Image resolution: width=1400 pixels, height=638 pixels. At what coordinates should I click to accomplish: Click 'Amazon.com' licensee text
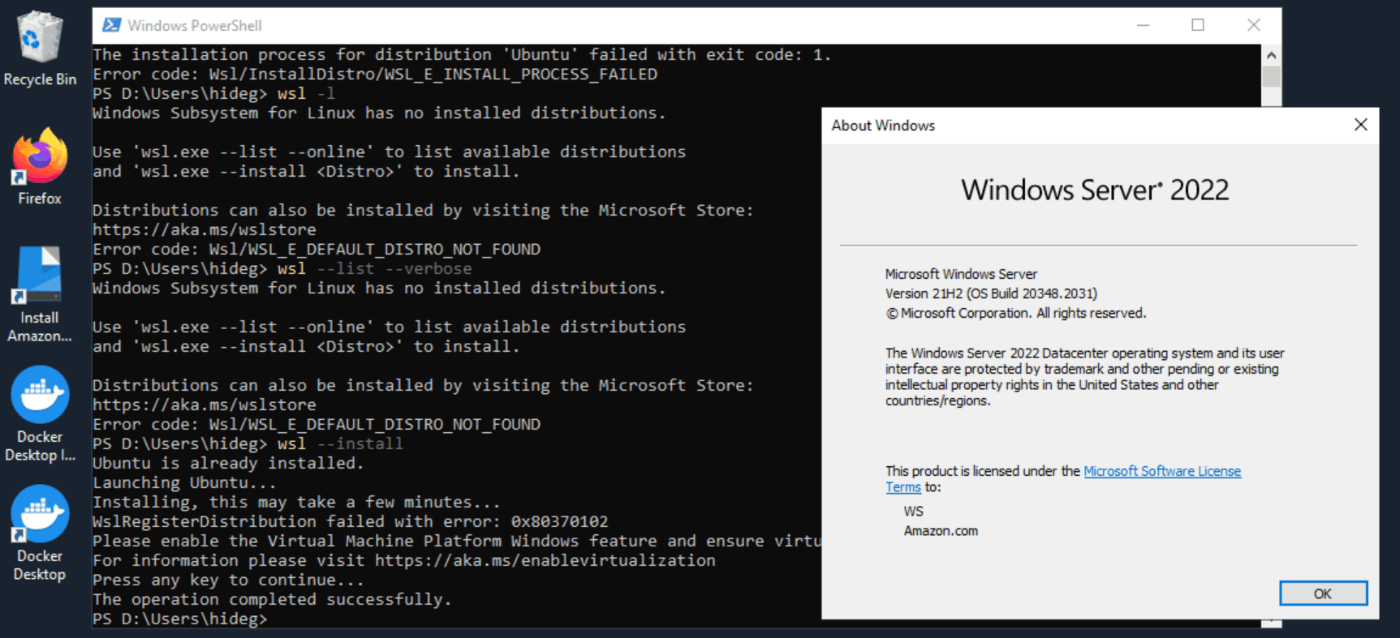[941, 531]
